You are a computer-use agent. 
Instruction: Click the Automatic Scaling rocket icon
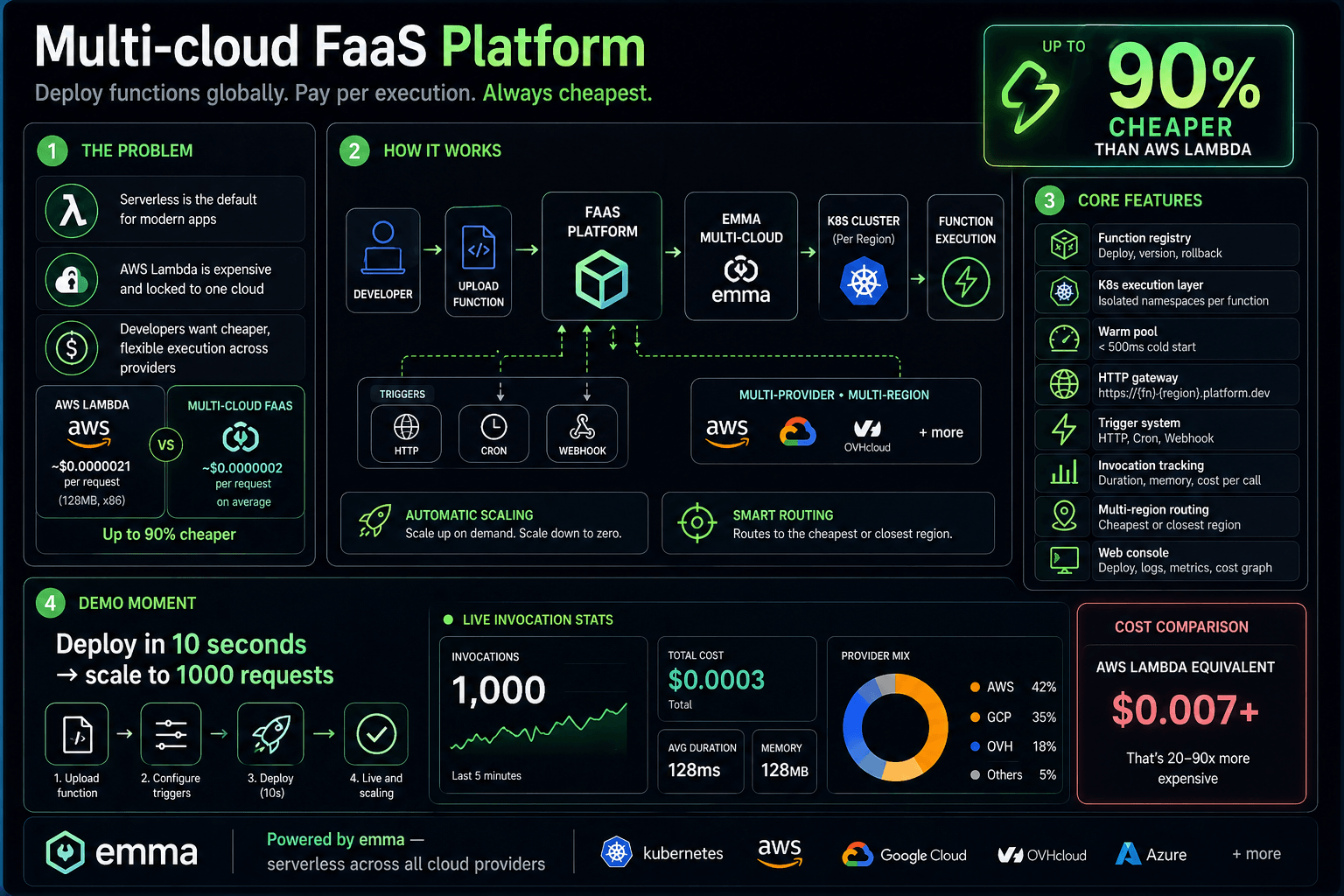click(x=374, y=521)
